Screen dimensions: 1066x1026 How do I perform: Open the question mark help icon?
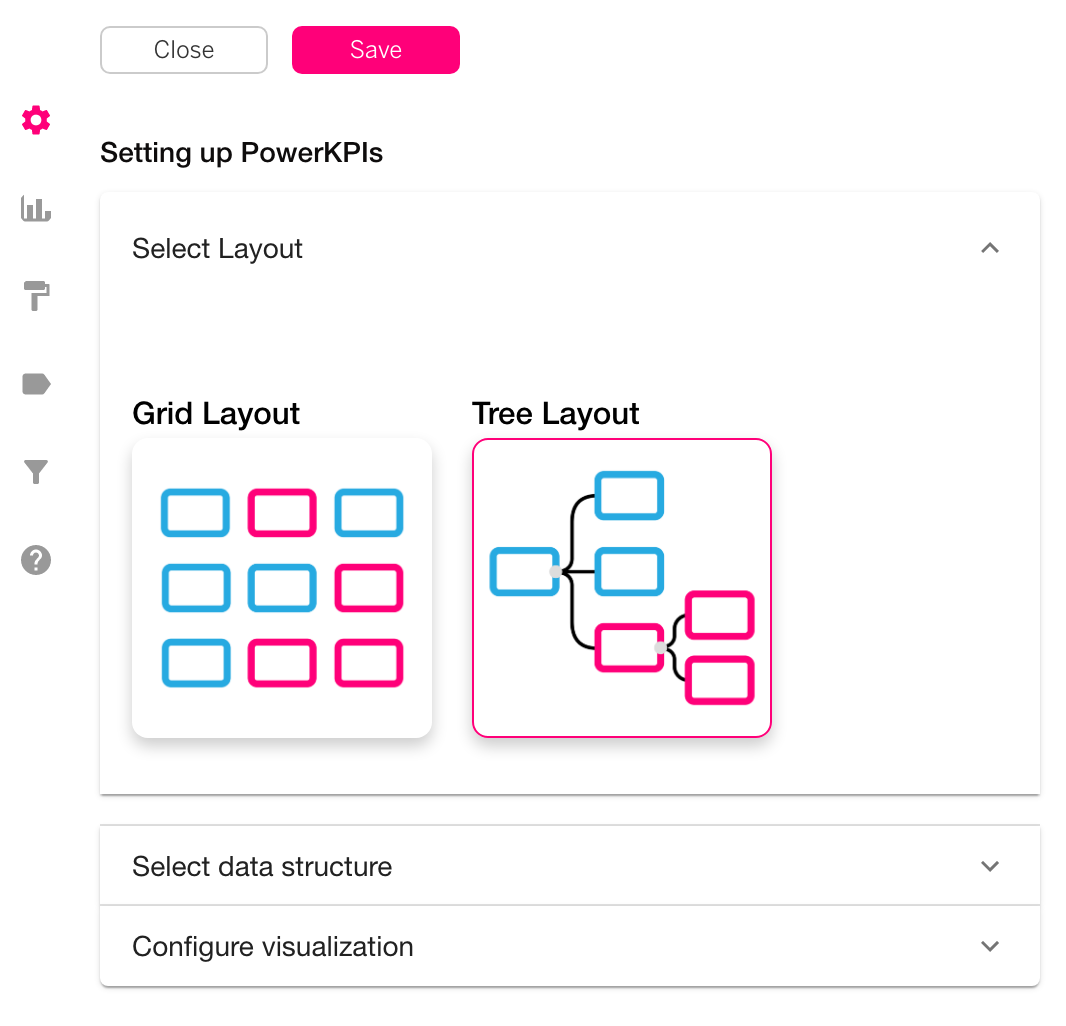tap(36, 560)
